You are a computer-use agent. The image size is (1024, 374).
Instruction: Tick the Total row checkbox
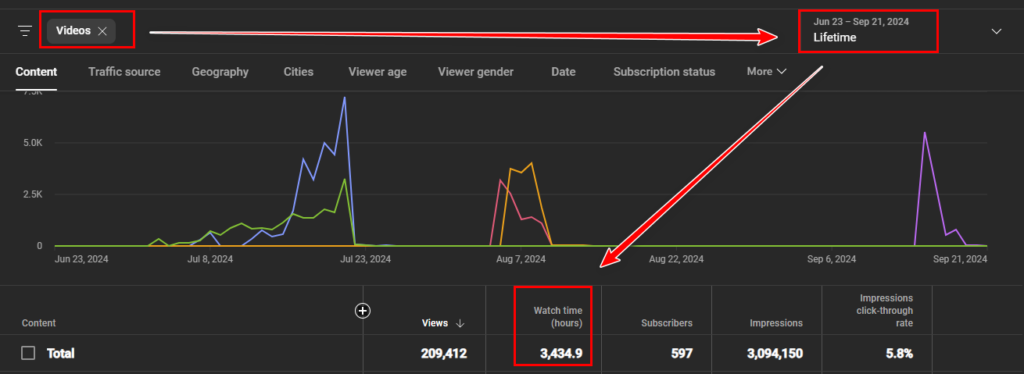point(28,353)
